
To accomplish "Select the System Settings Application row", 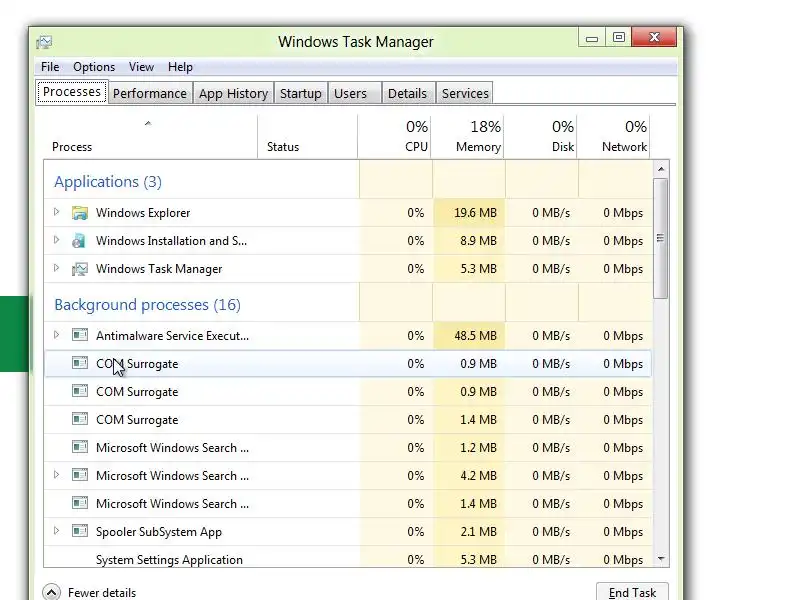I will coord(347,557).
